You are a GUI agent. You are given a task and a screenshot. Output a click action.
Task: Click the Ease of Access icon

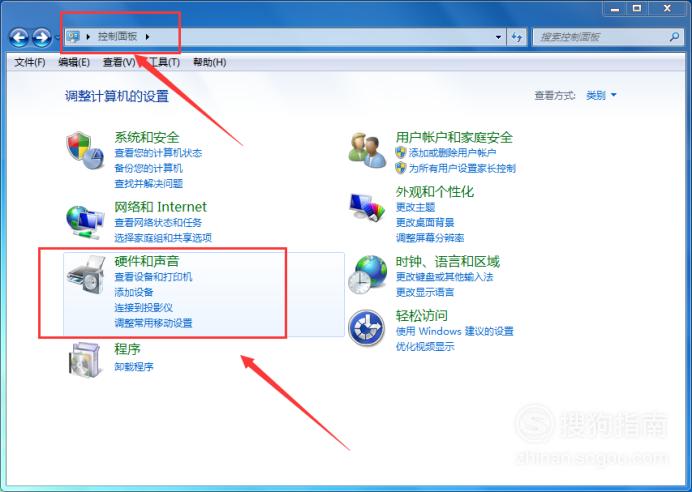coord(367,328)
